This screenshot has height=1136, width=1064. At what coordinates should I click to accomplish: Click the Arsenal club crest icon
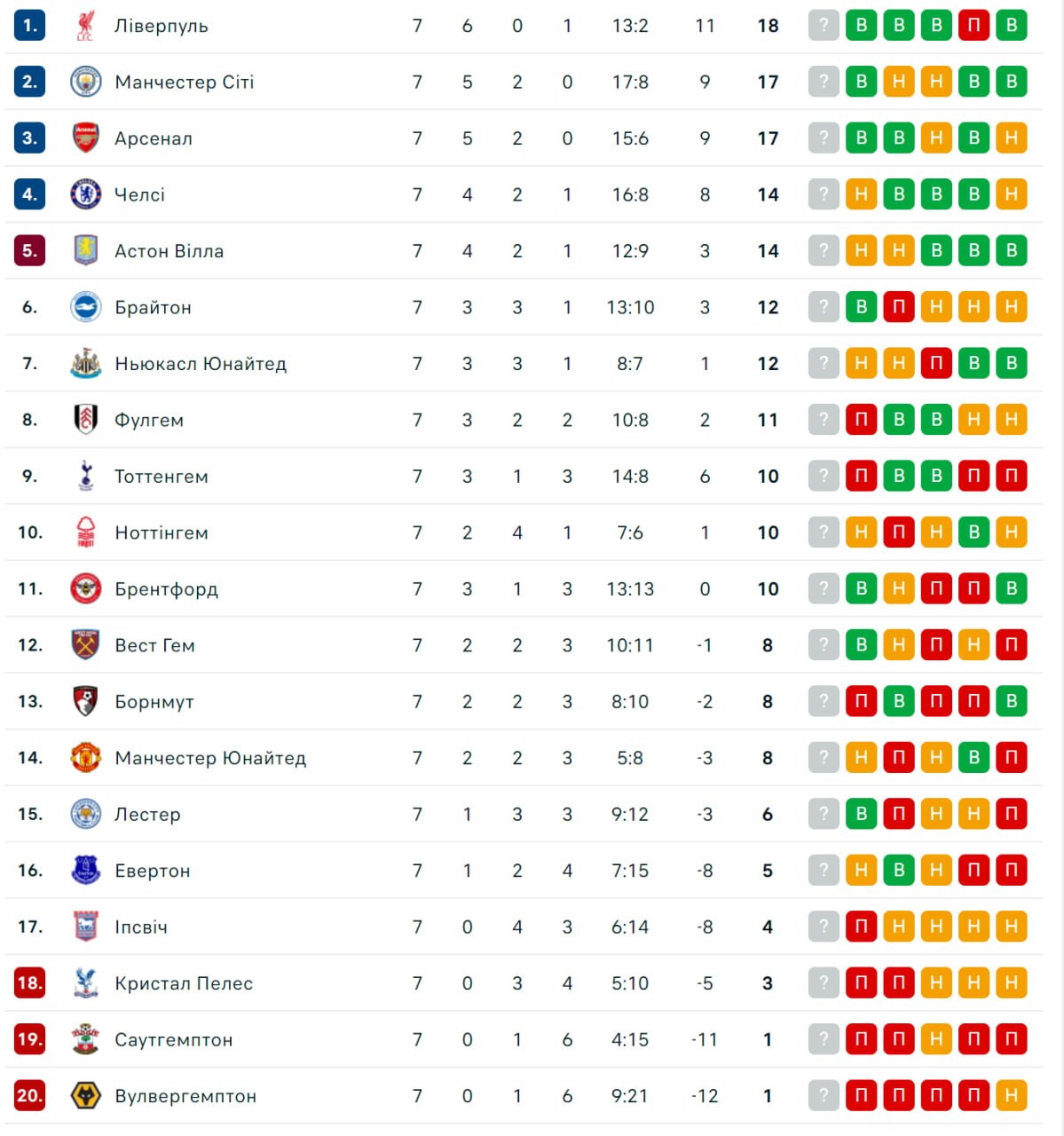tap(85, 138)
